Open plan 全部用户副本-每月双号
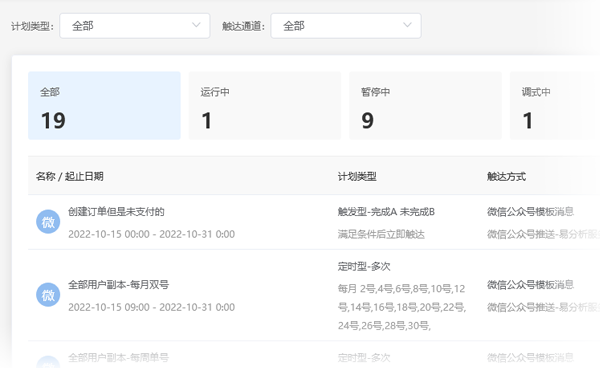 tap(119, 285)
